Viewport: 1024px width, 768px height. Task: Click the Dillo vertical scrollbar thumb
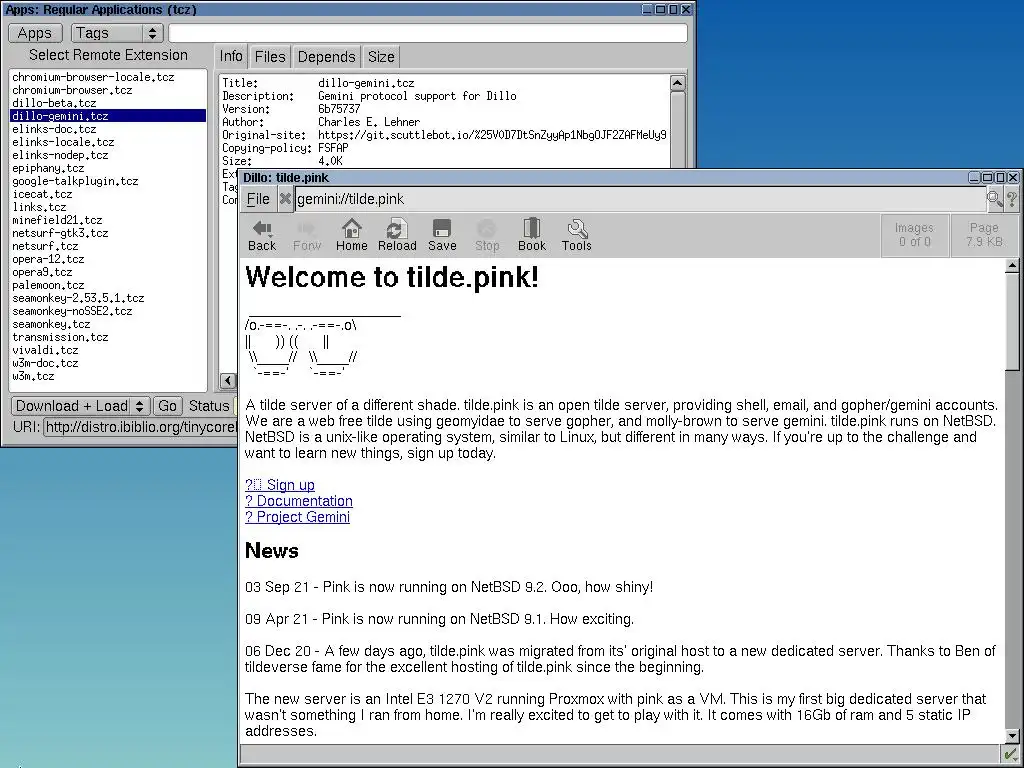(1012, 322)
